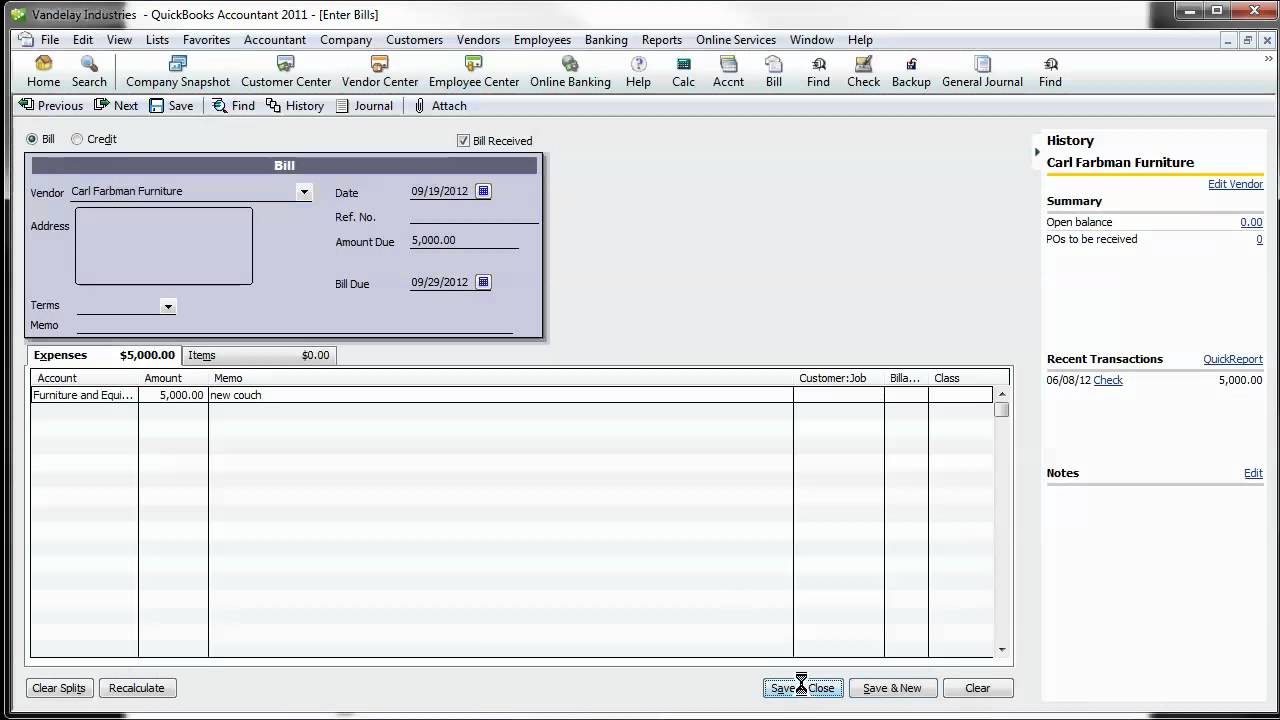This screenshot has height=720, width=1280.
Task: Select the Furniture and Equi... account cell
Action: coord(84,395)
